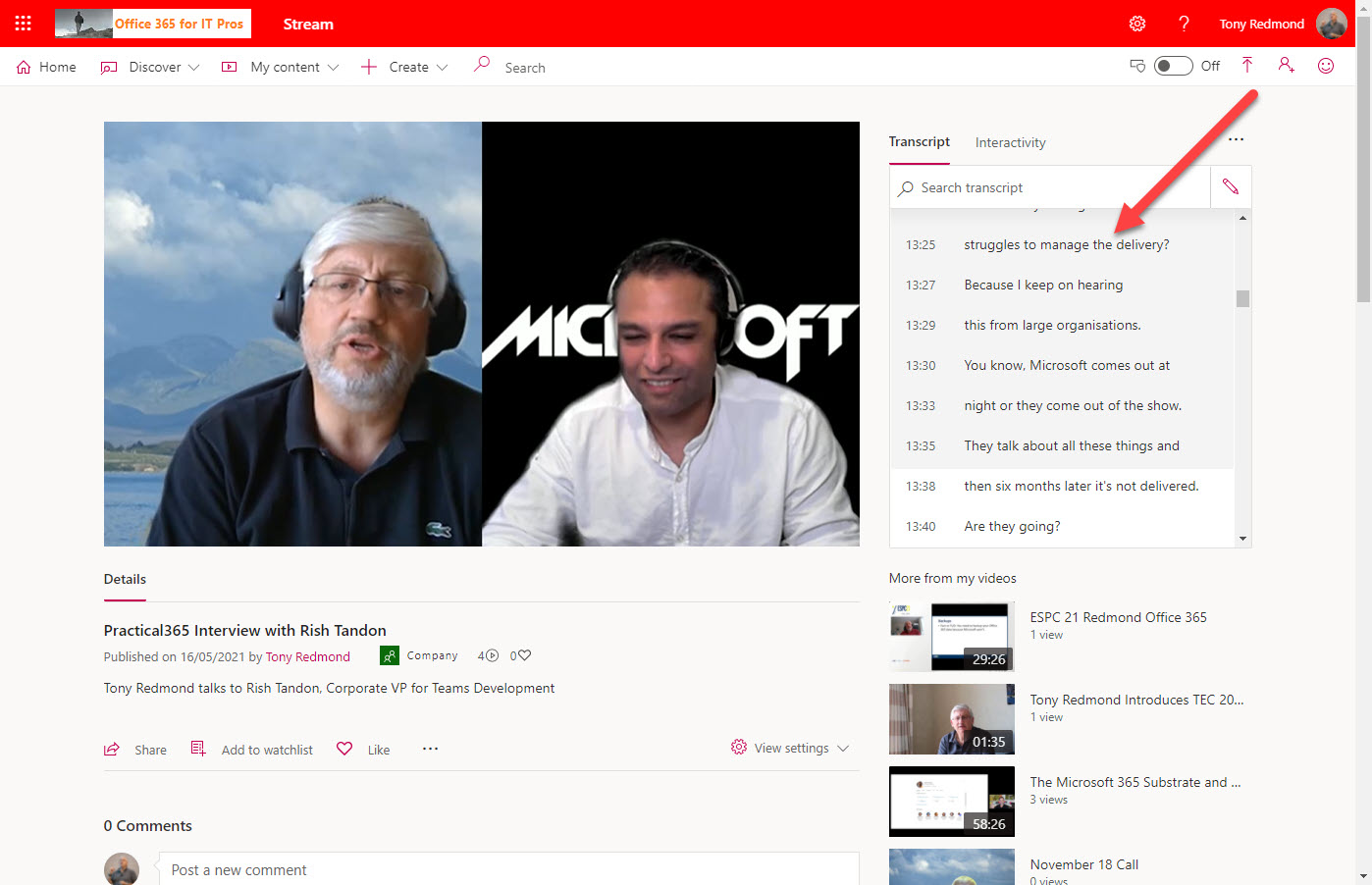Select transcript line 'Because I keep on hearing'

click(x=1062, y=285)
